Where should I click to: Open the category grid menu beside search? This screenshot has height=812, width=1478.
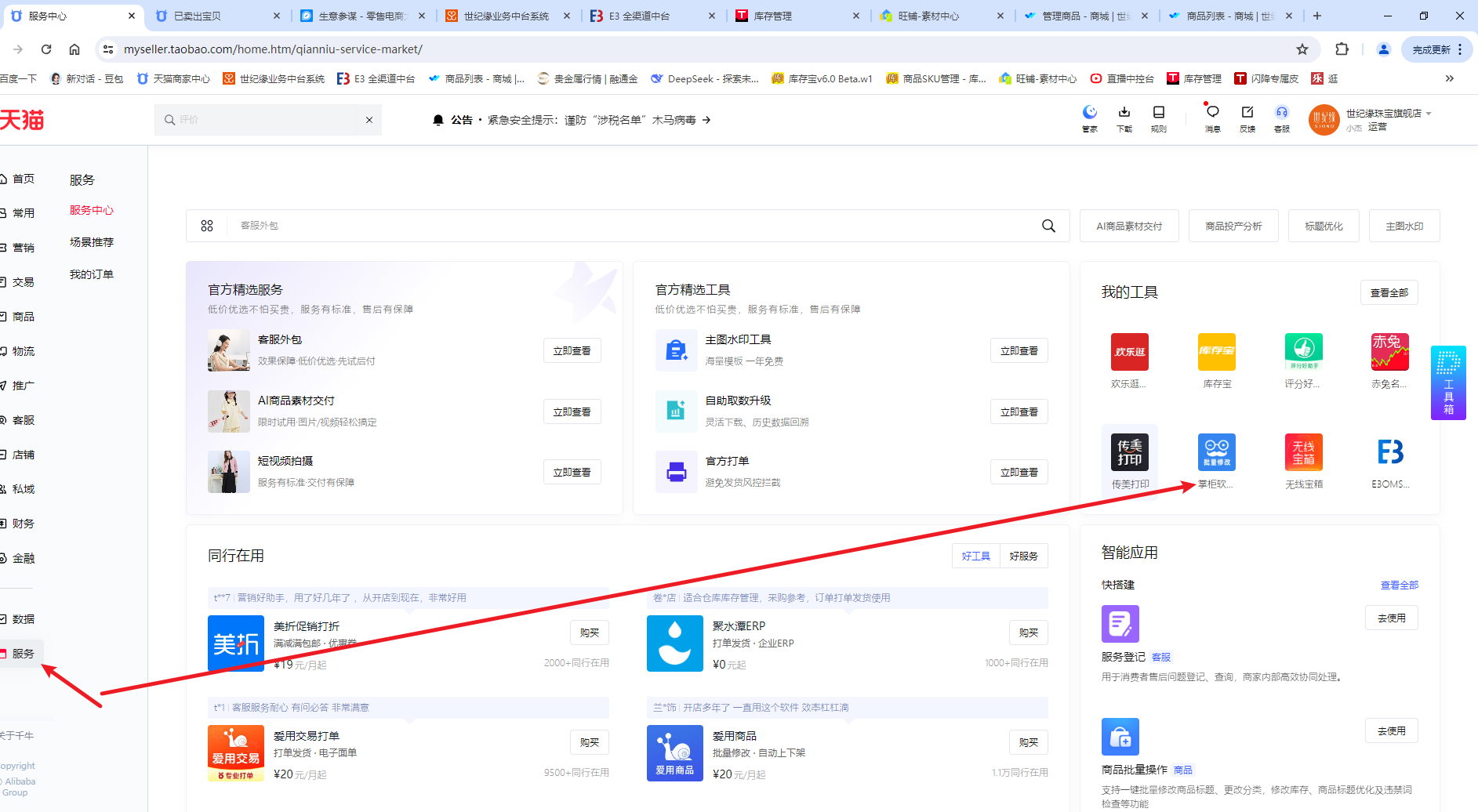(207, 226)
